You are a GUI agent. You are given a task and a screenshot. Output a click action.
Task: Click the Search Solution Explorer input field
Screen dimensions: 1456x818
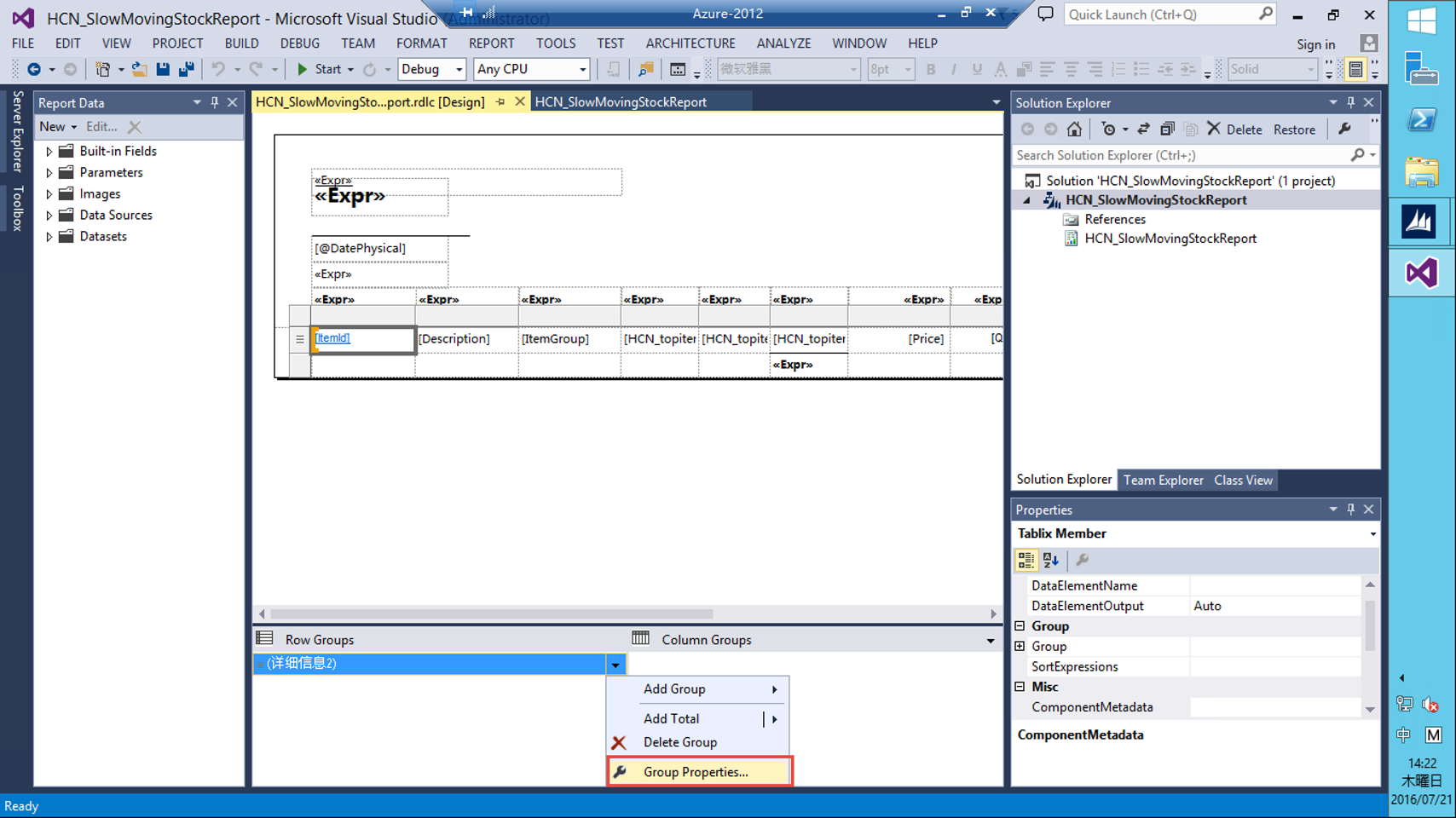coord(1181,155)
